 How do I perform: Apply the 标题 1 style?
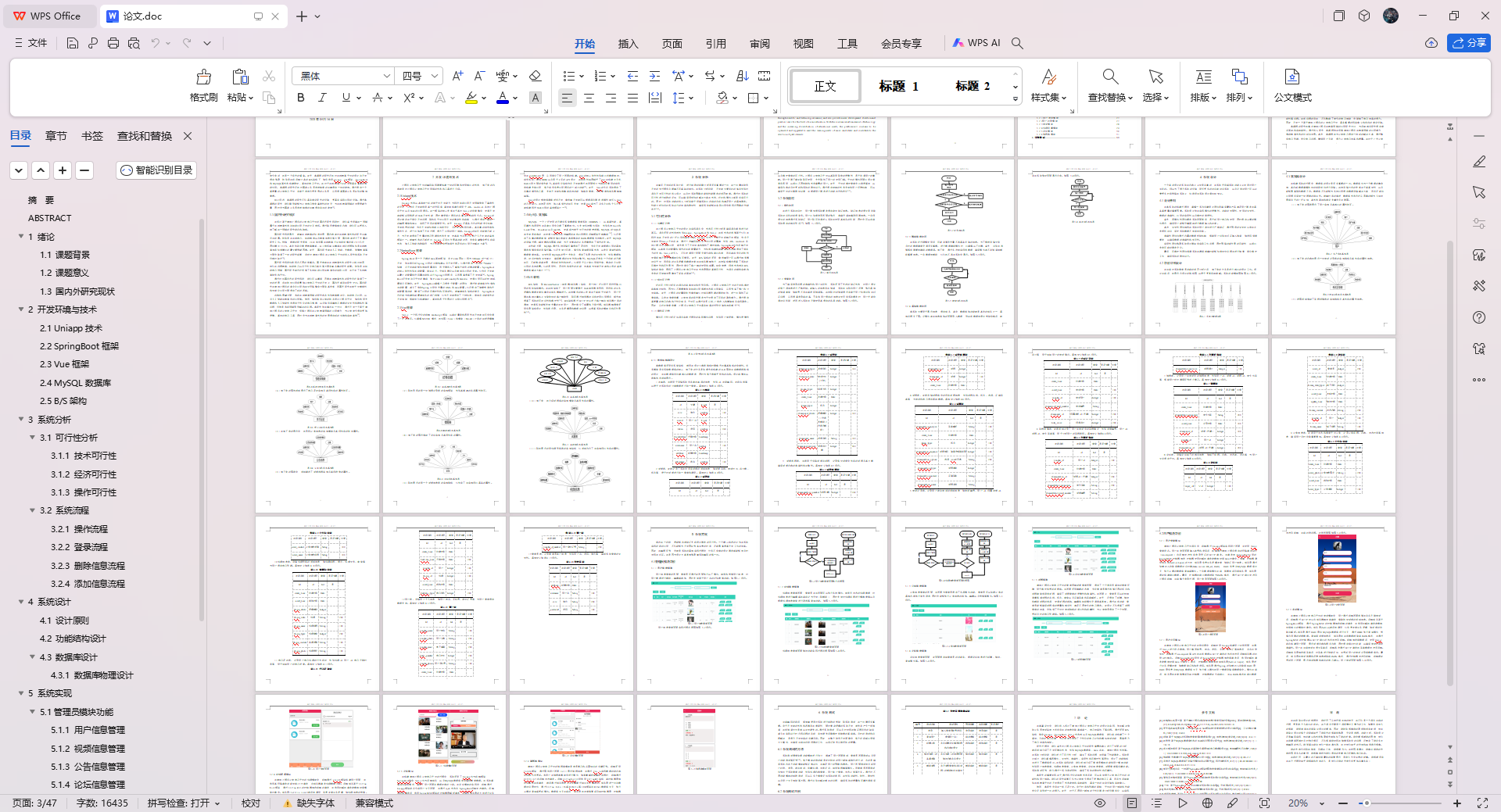coord(898,86)
